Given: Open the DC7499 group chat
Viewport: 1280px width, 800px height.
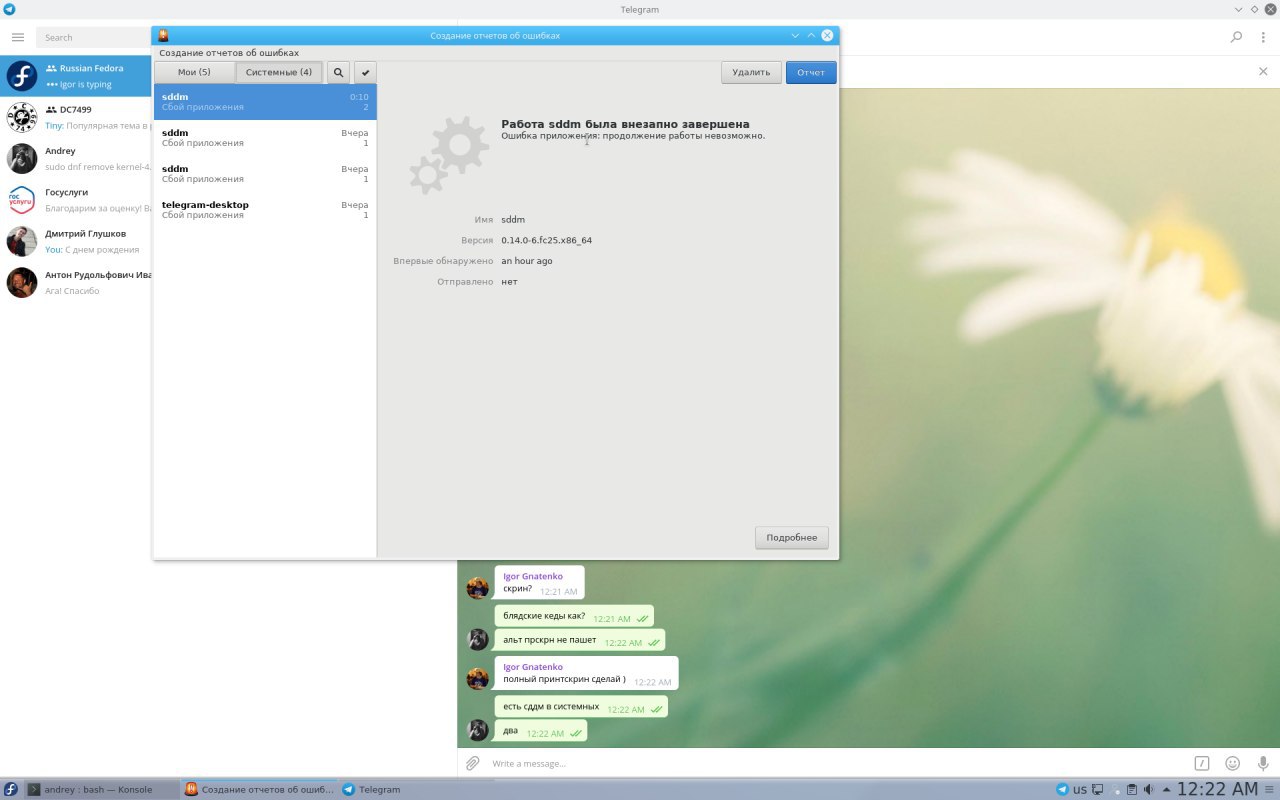Looking at the screenshot, I should (x=76, y=117).
